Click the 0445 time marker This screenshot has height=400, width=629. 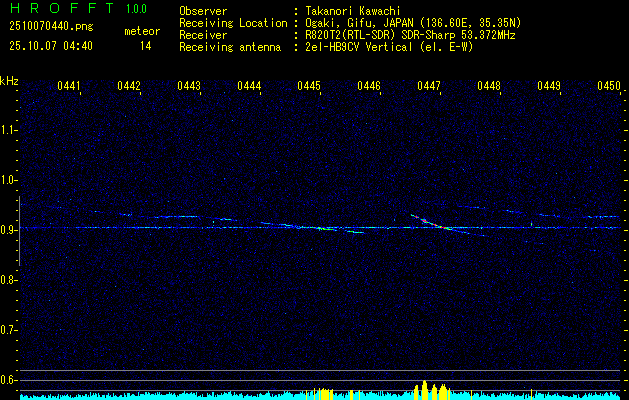309,87
